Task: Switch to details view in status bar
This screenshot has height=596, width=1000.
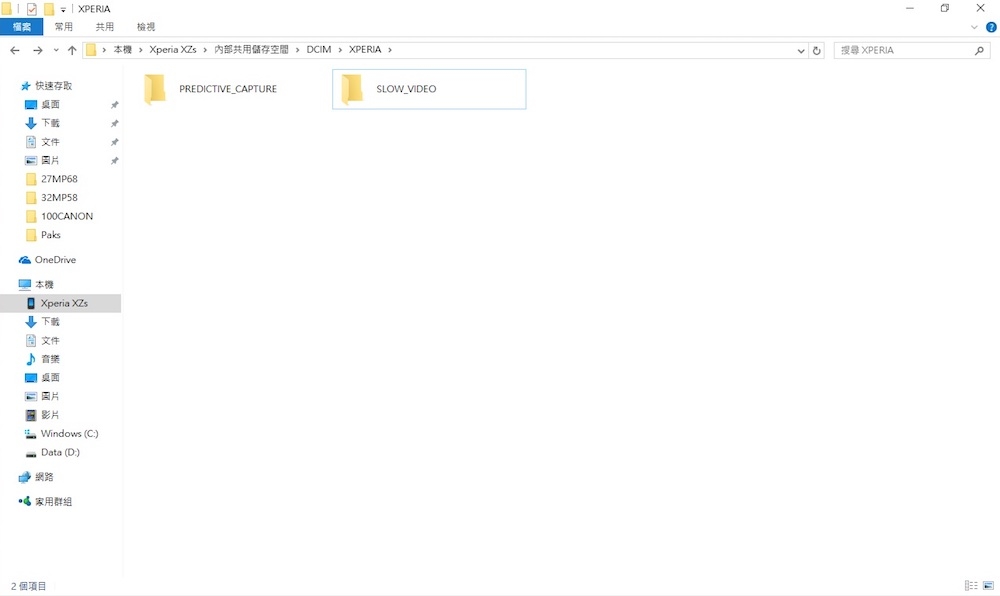Action: pos(971,585)
